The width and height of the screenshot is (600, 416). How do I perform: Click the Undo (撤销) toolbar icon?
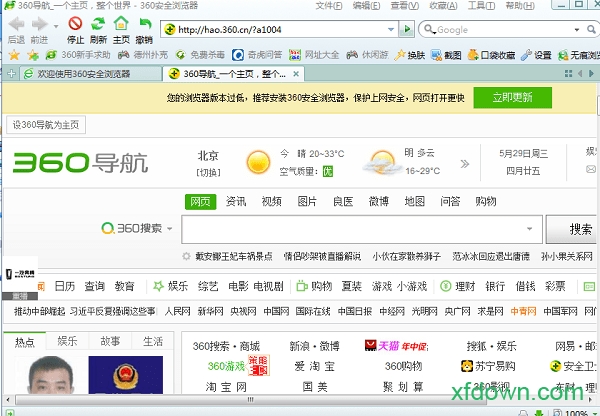click(143, 24)
